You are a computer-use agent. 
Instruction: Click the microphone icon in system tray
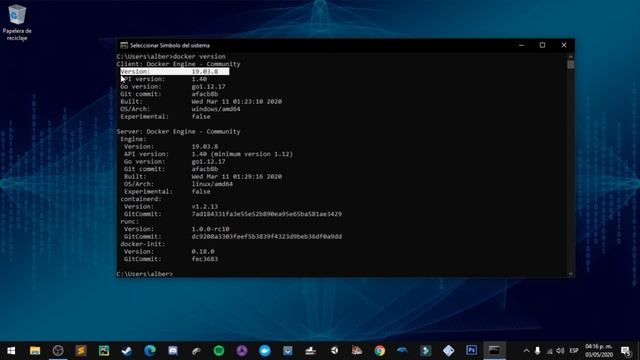pyautogui.click(x=538, y=351)
